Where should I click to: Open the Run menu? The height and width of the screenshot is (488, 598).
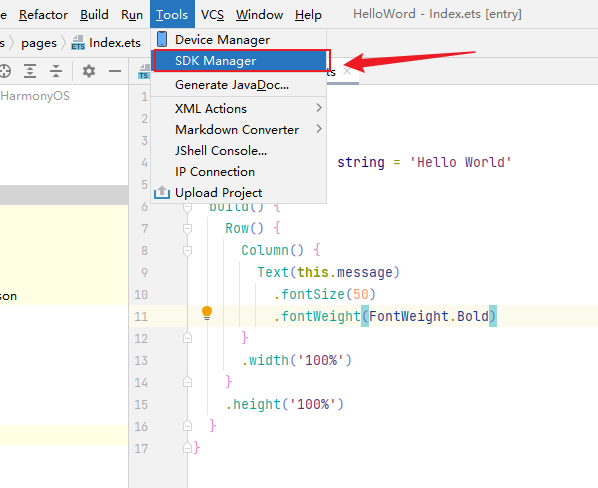pyautogui.click(x=132, y=14)
